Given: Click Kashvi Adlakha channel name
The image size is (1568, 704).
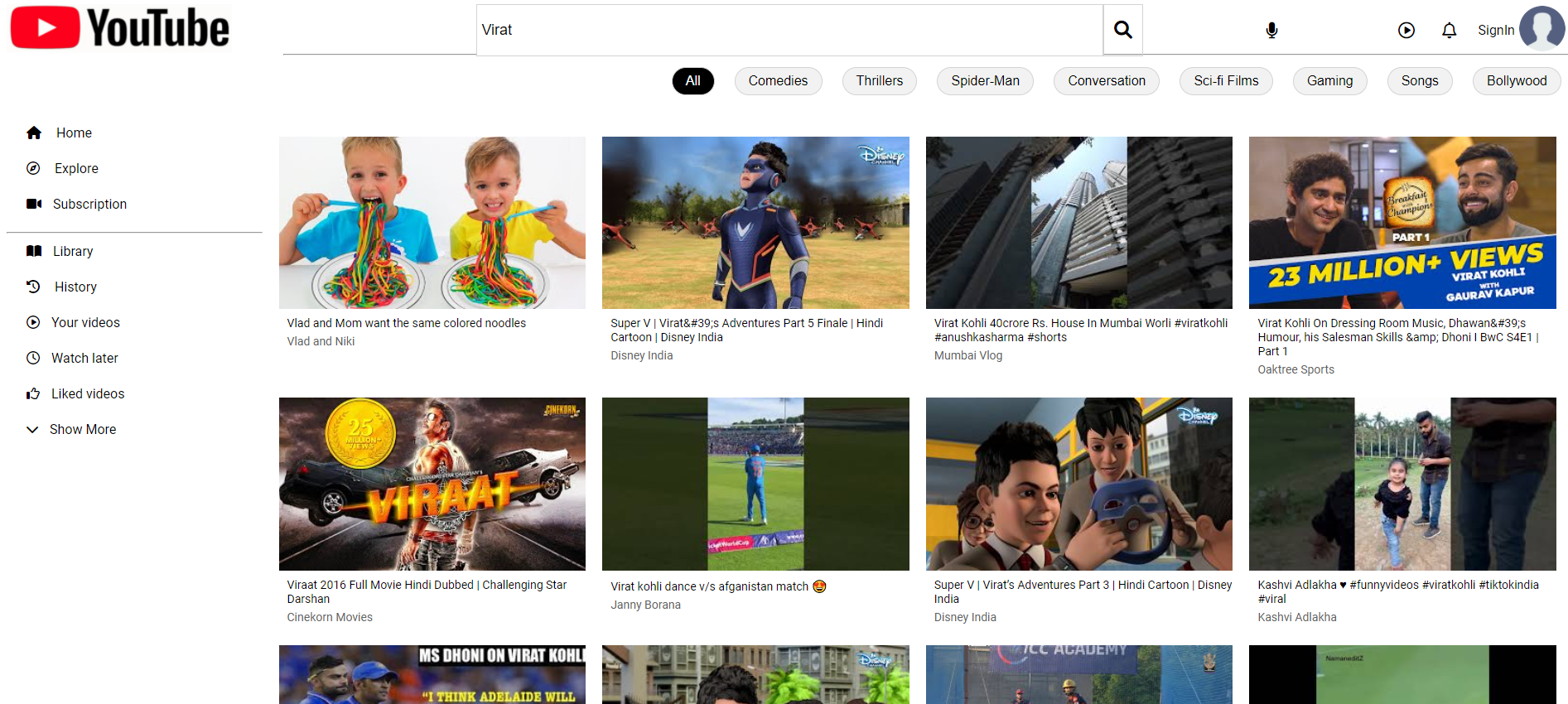Looking at the screenshot, I should click(1296, 617).
